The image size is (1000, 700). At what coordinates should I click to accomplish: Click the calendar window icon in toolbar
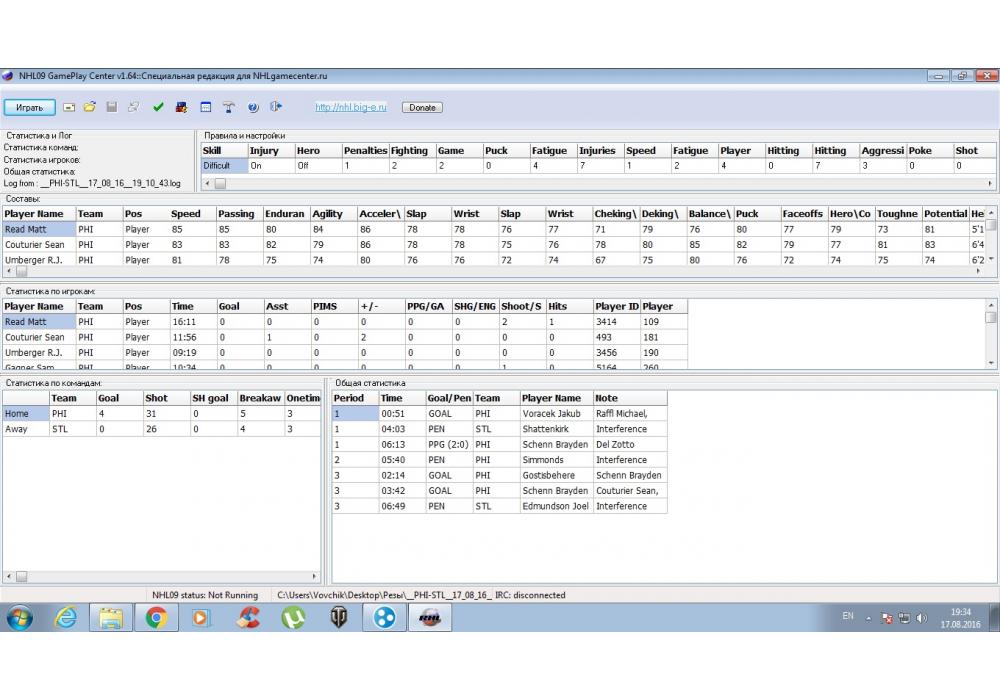point(205,107)
